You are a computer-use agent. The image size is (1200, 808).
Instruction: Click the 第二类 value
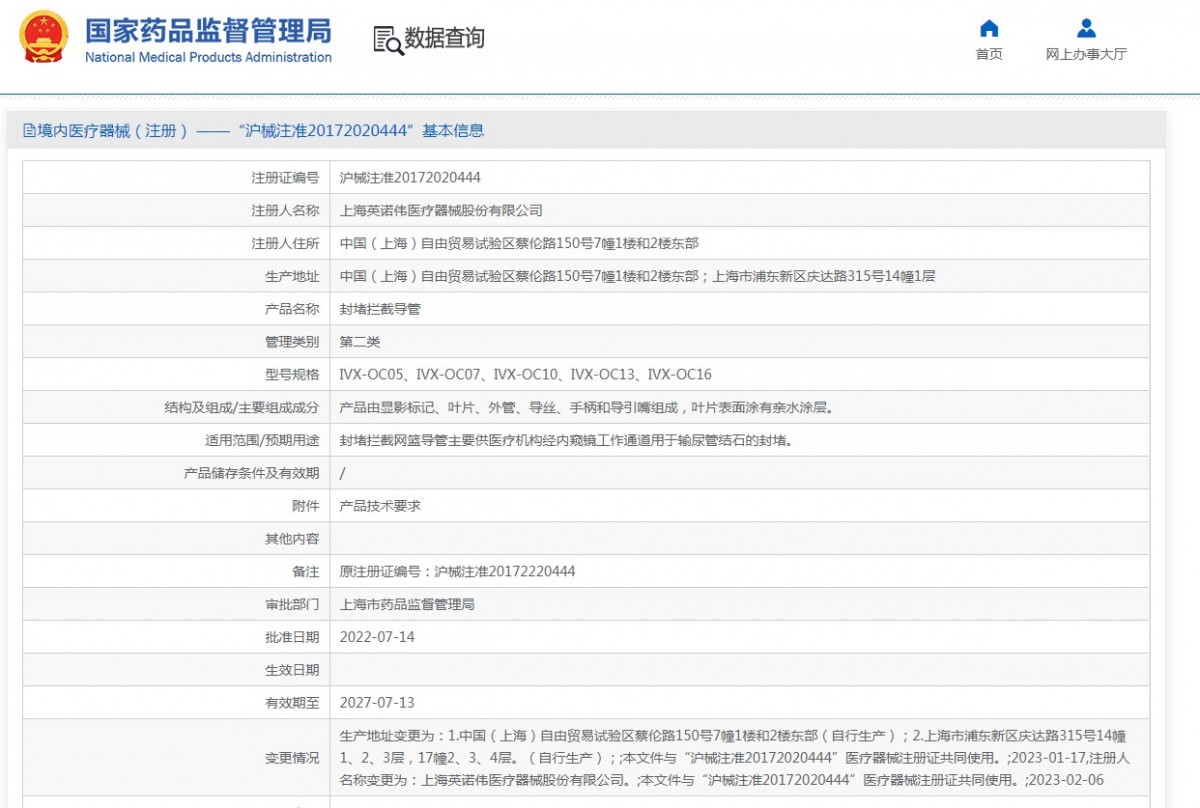360,342
